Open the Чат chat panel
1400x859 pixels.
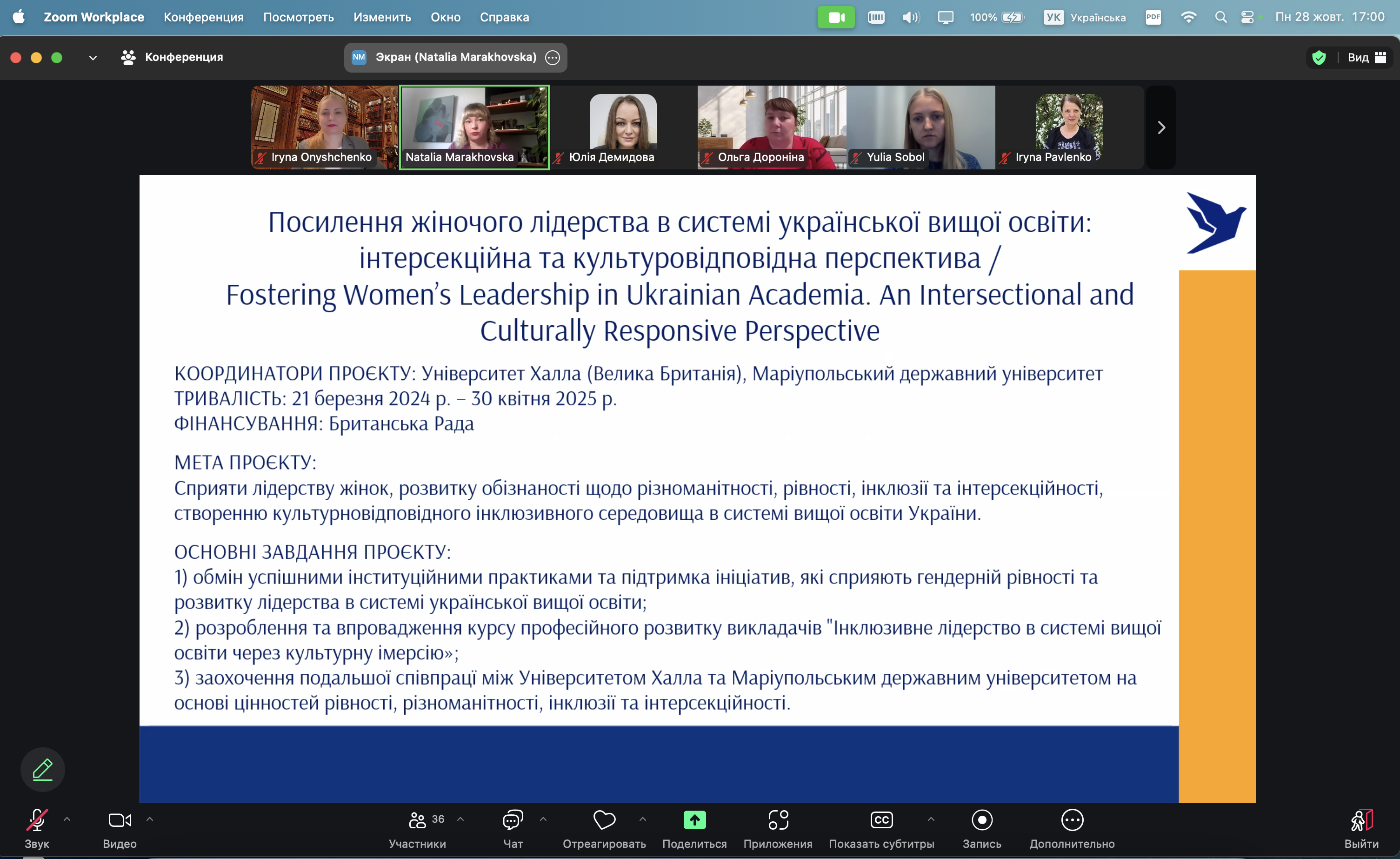[513, 829]
